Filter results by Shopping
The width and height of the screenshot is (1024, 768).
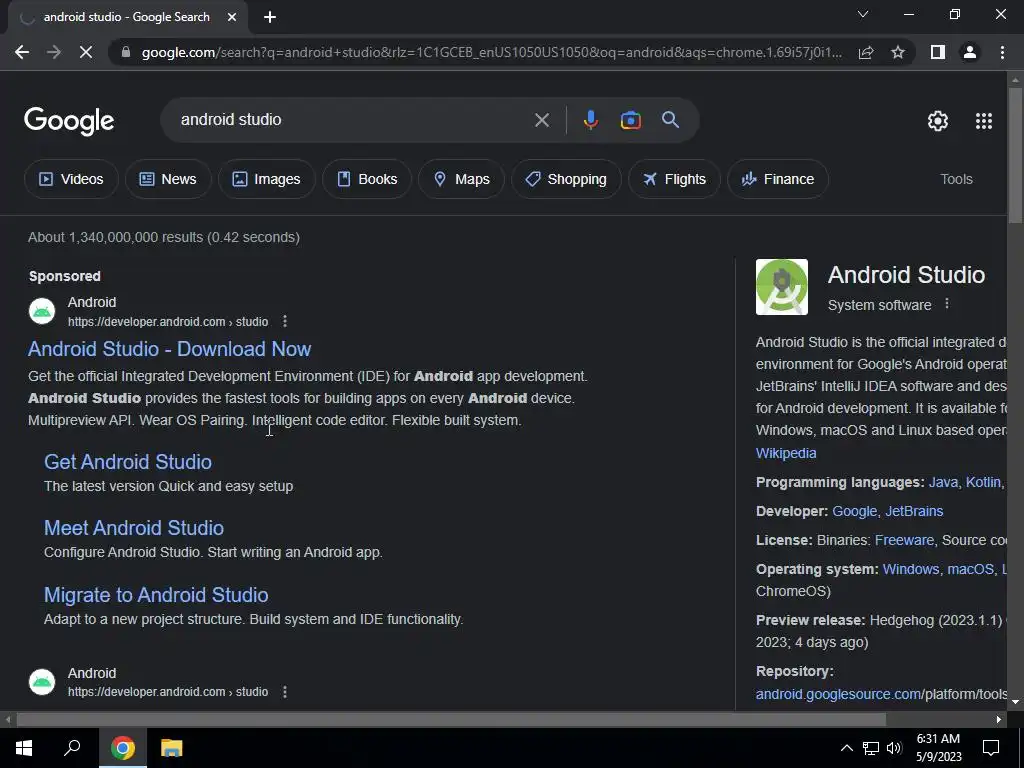point(566,179)
